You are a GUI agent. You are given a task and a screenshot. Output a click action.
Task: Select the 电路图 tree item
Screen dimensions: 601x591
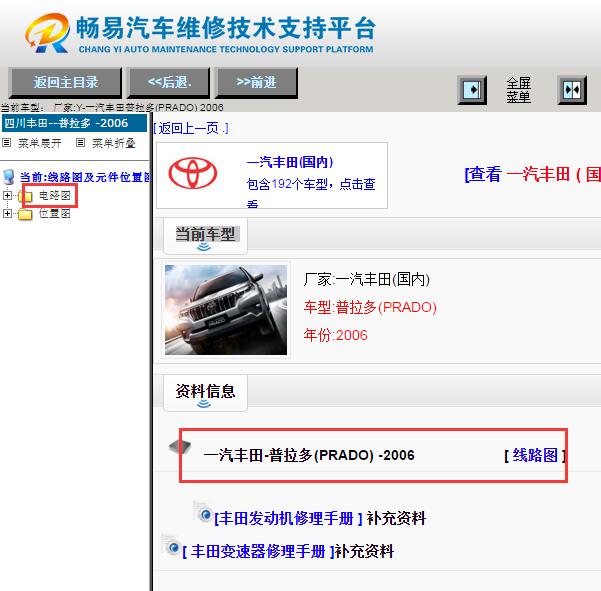[55, 195]
